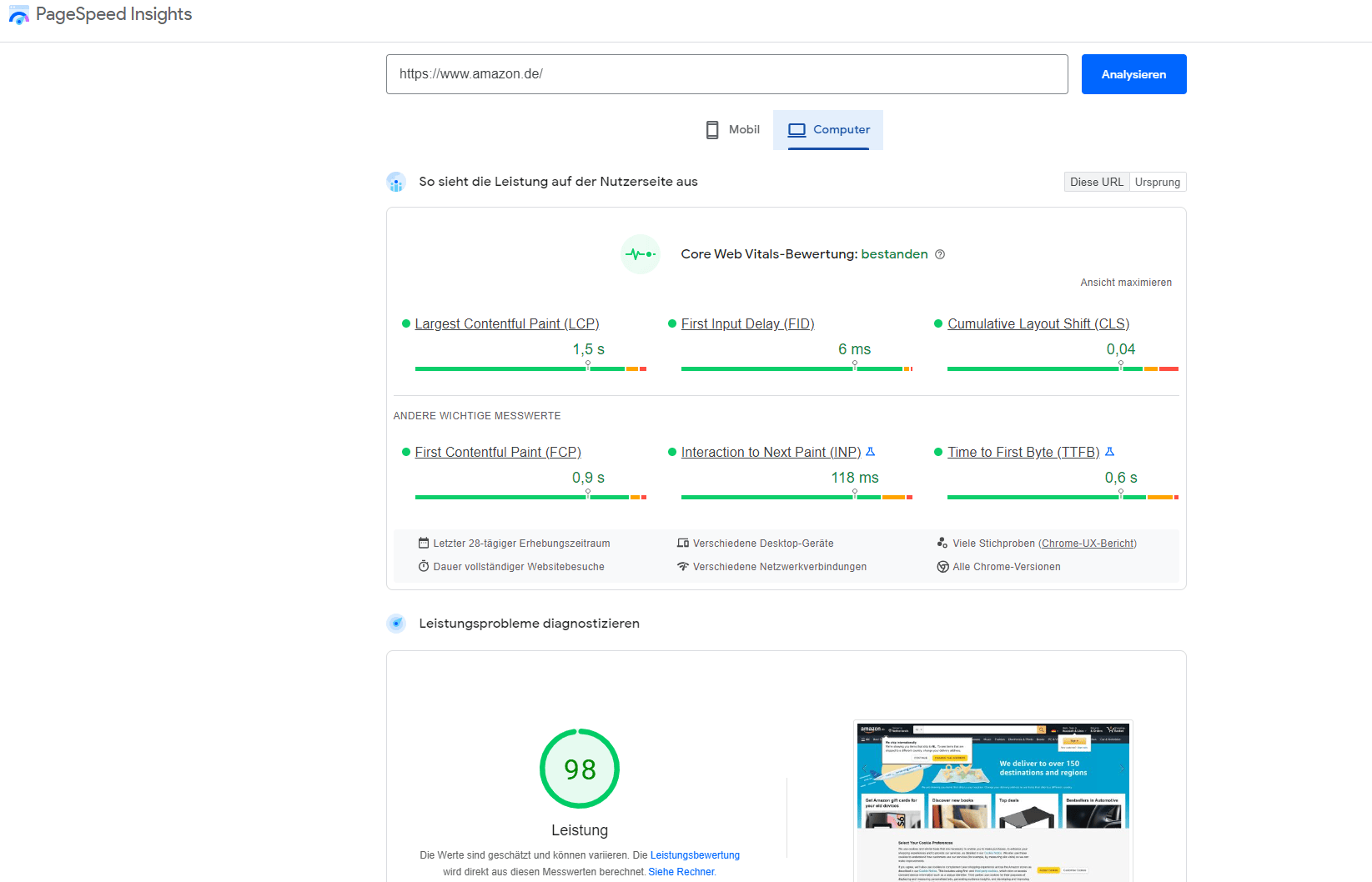1372x882 pixels.
Task: Click the help icon next to bestanden
Action: coord(940,254)
